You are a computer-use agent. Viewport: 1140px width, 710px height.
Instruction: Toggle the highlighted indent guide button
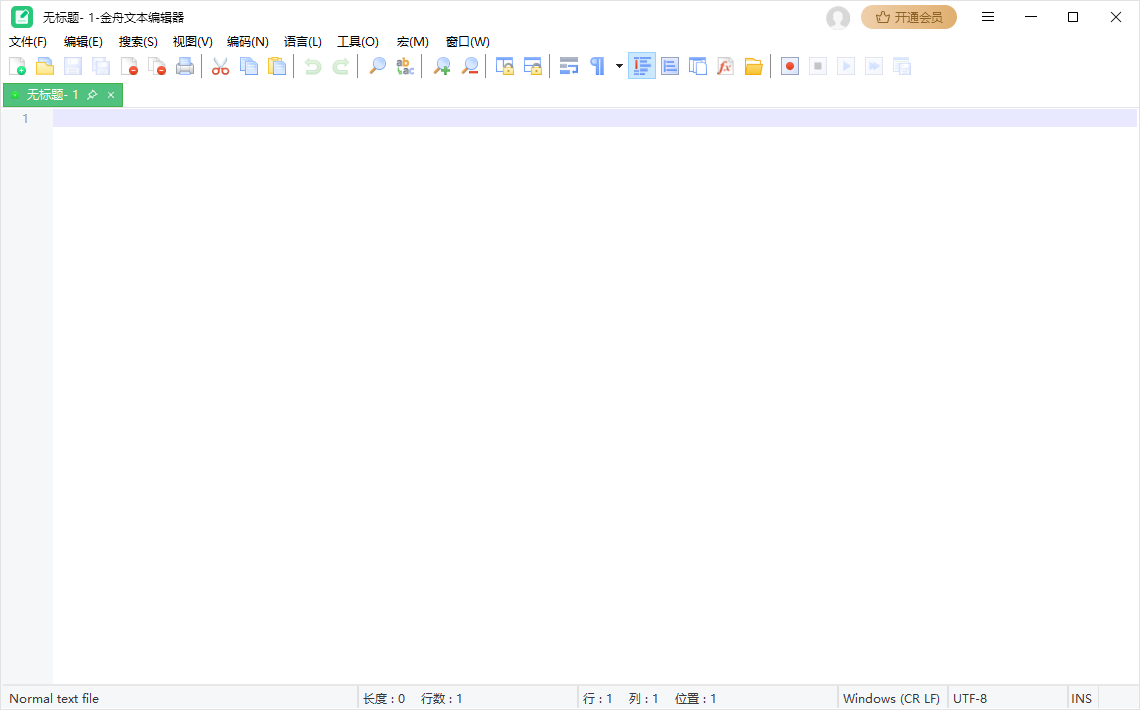coord(642,66)
